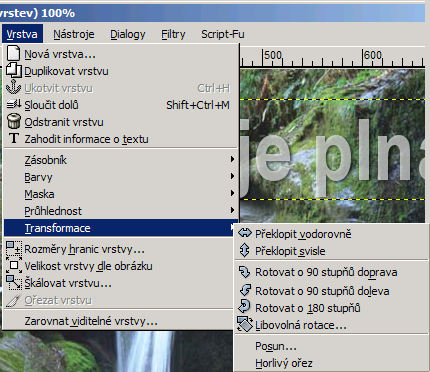Open the Průhlednost submenu entry

[x=121, y=211]
